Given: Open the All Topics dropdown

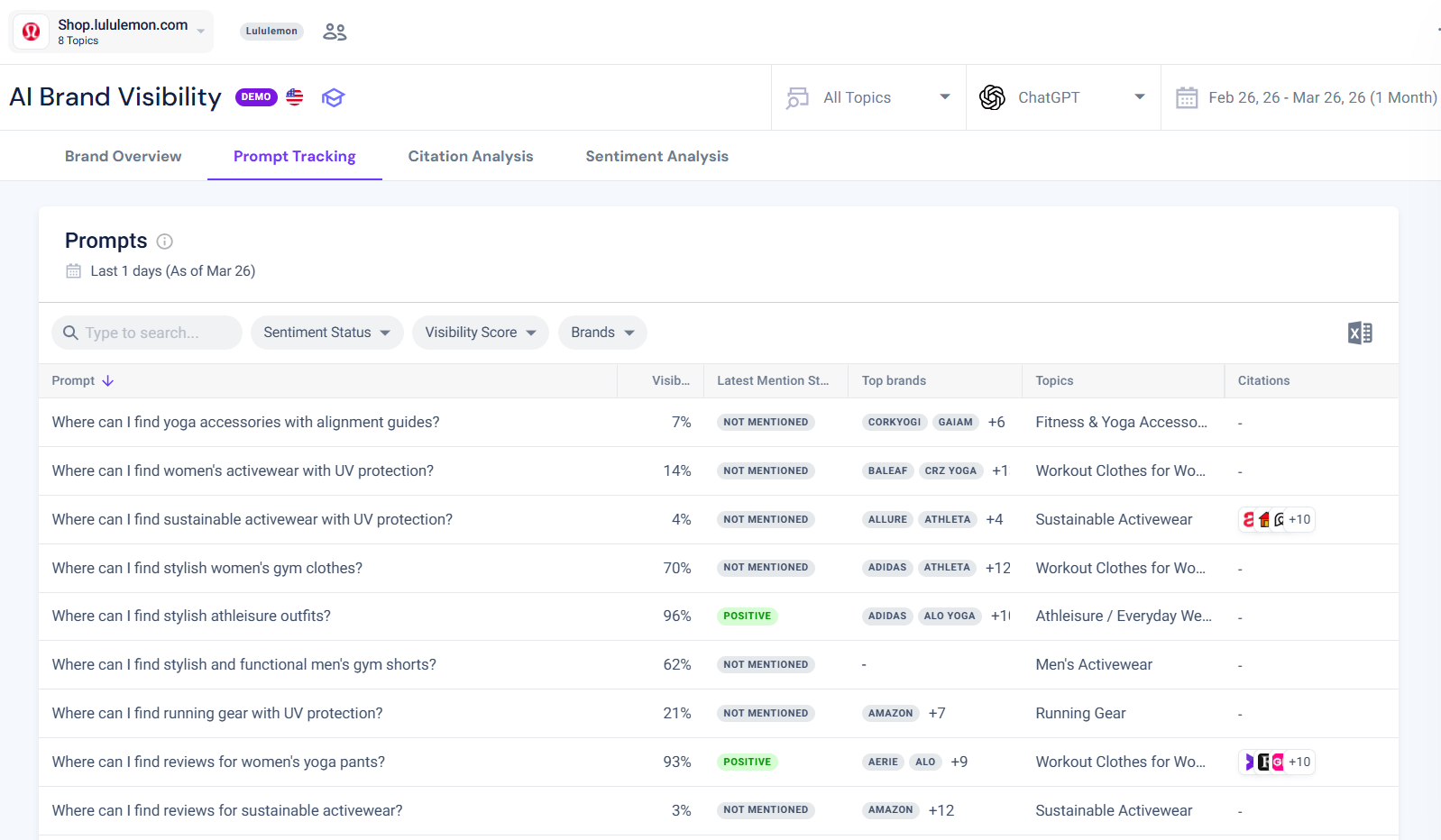Looking at the screenshot, I should pyautogui.click(x=868, y=97).
